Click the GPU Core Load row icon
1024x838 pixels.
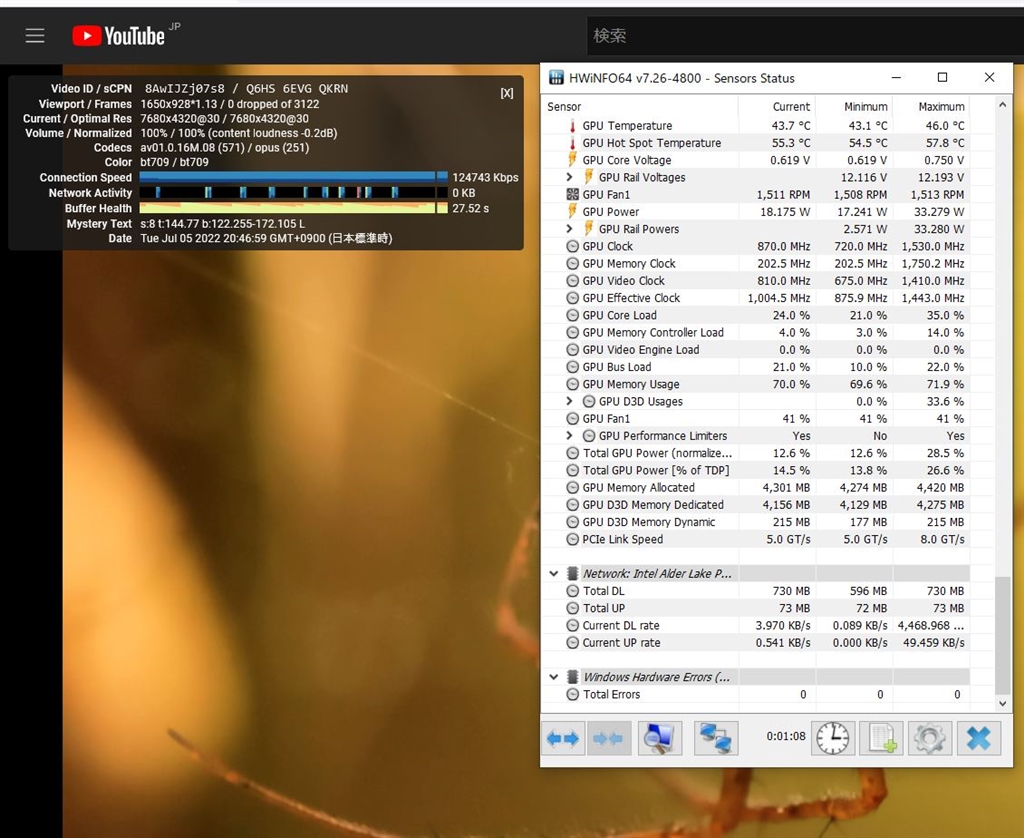[x=572, y=315]
